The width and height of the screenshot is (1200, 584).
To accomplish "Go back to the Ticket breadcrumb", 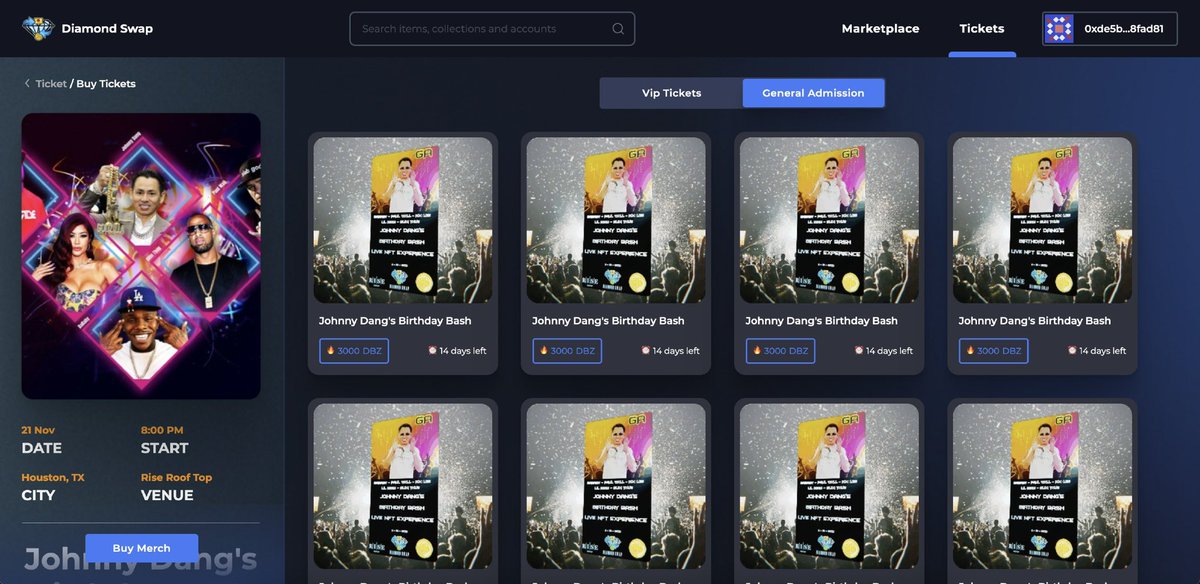I will pyautogui.click(x=51, y=84).
